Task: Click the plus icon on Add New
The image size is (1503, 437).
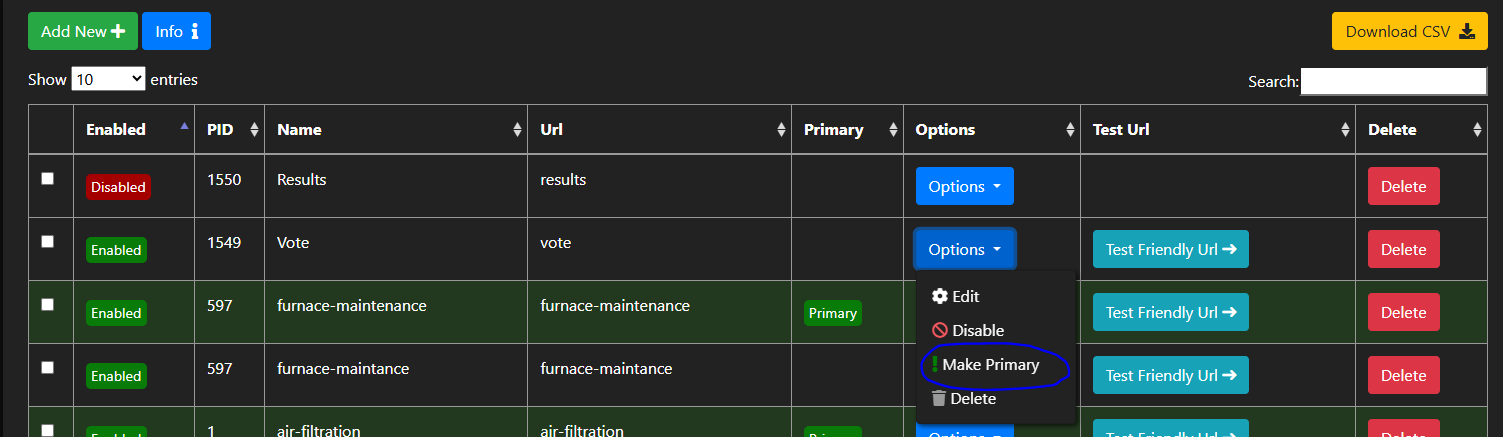Action: 118,32
